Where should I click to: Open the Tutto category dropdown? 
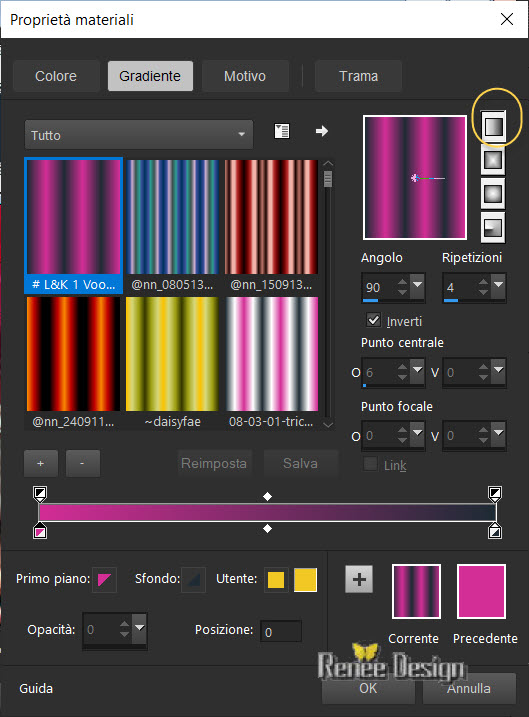pos(139,135)
